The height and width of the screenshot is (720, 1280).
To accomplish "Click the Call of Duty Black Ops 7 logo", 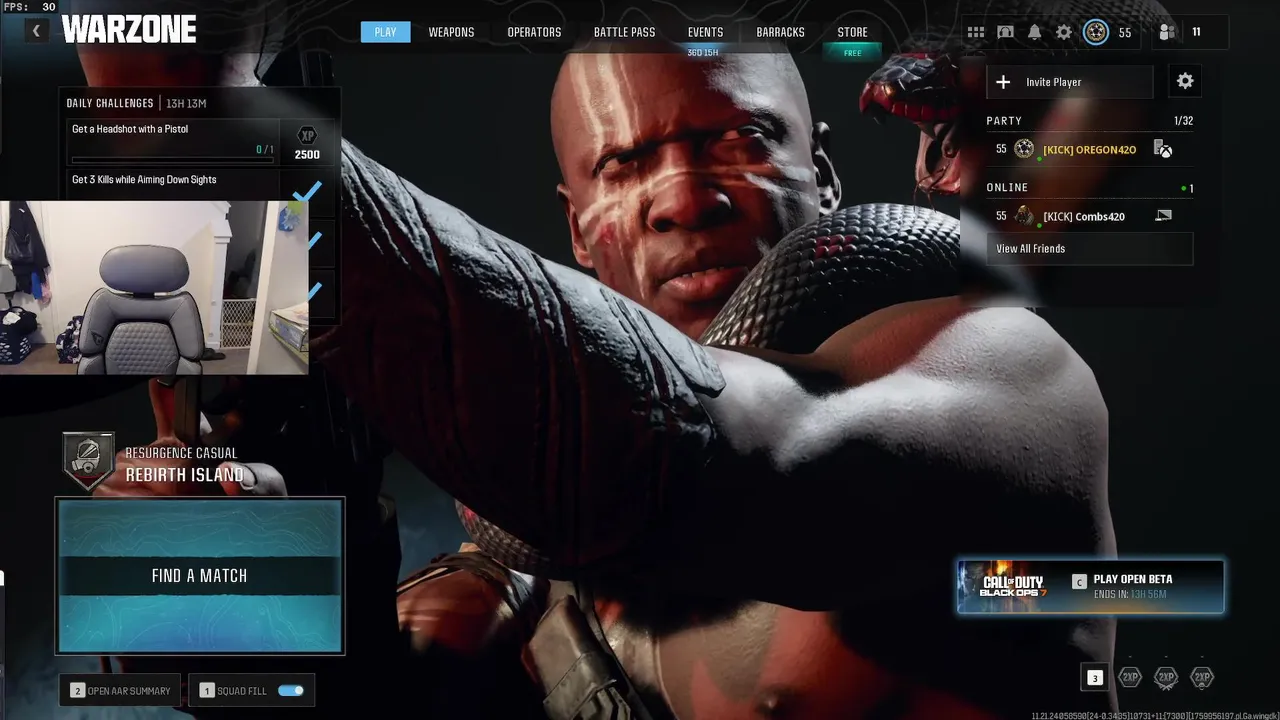I will (1013, 586).
